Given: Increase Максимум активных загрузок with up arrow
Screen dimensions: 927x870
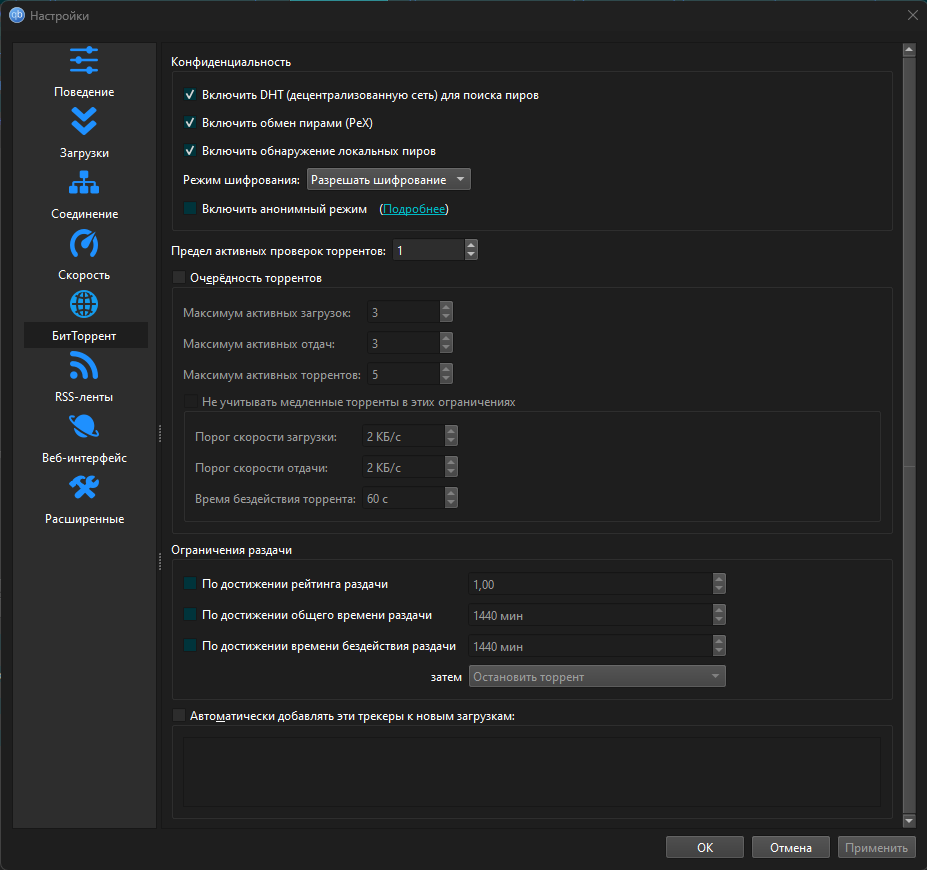Looking at the screenshot, I should pyautogui.click(x=446, y=307).
